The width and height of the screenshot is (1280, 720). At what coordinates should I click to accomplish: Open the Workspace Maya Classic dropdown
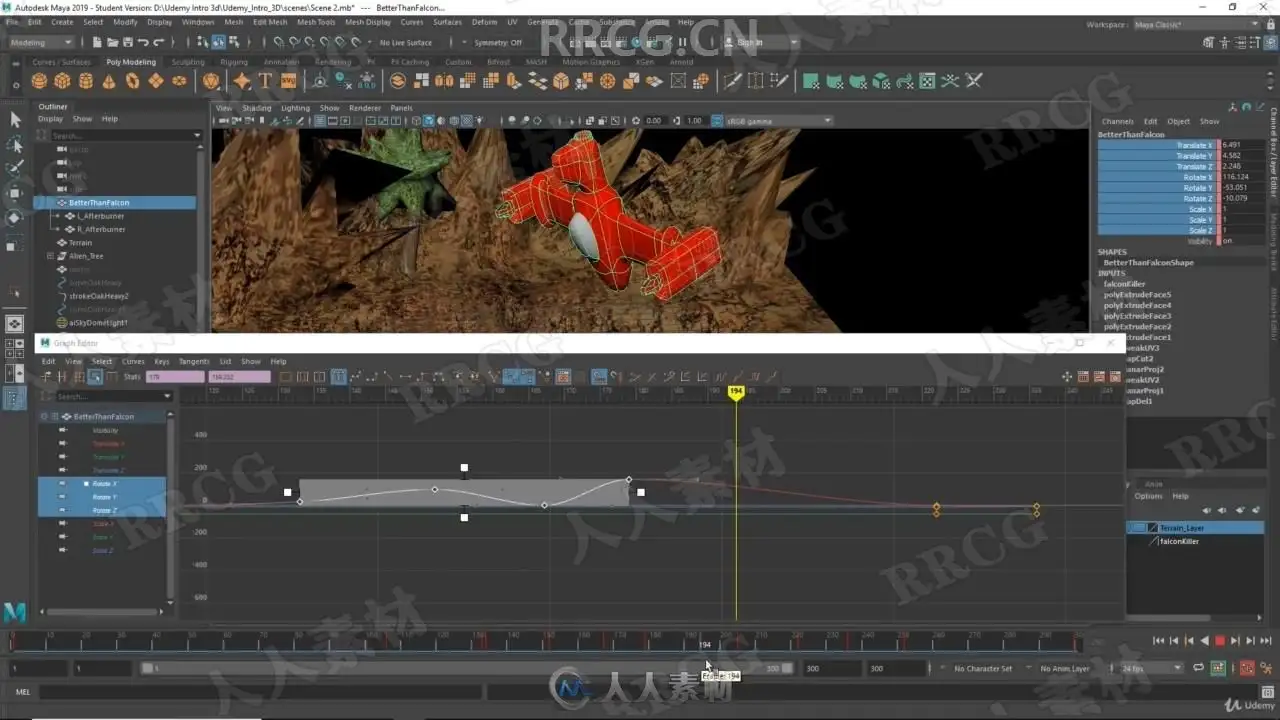point(1197,24)
